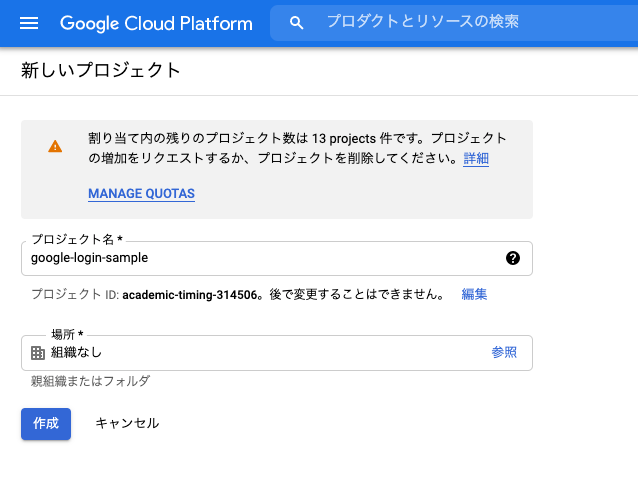Select the 組織なし location field

tap(277, 353)
